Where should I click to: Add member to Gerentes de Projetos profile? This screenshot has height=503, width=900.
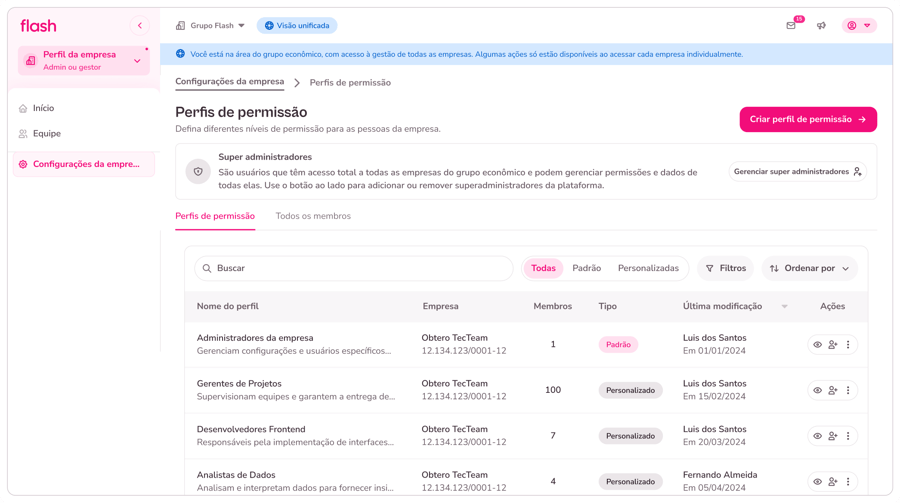[833, 390]
